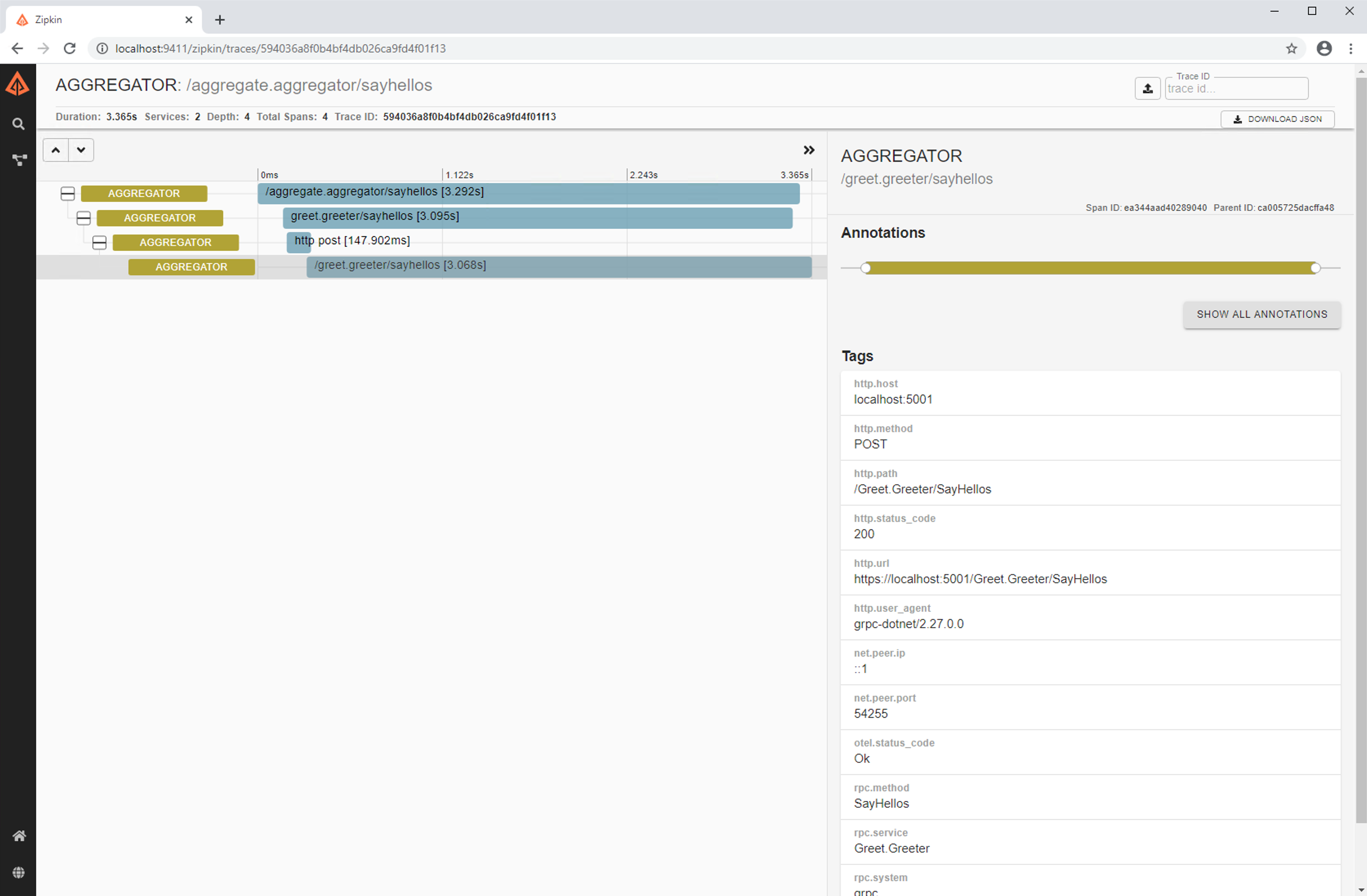The width and height of the screenshot is (1367, 896).
Task: Open the Chrome three-dot menu
Action: coord(1350,48)
